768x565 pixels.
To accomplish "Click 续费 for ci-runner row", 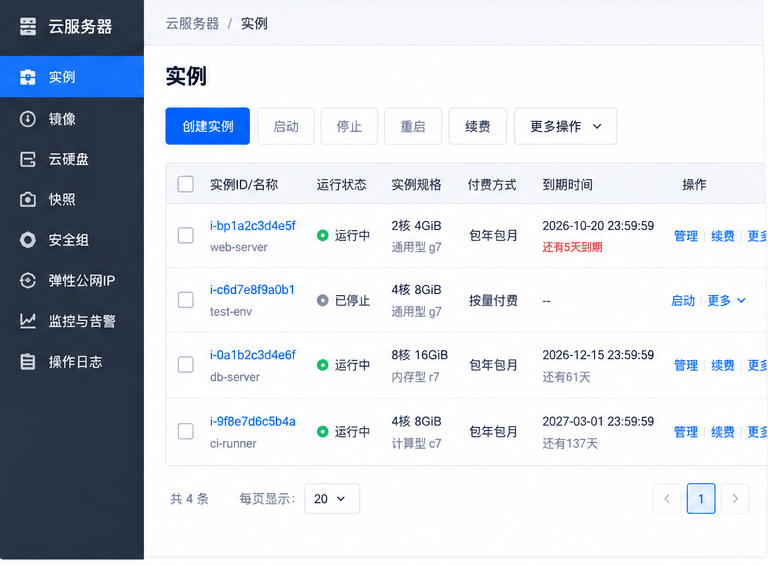I will tap(722, 431).
